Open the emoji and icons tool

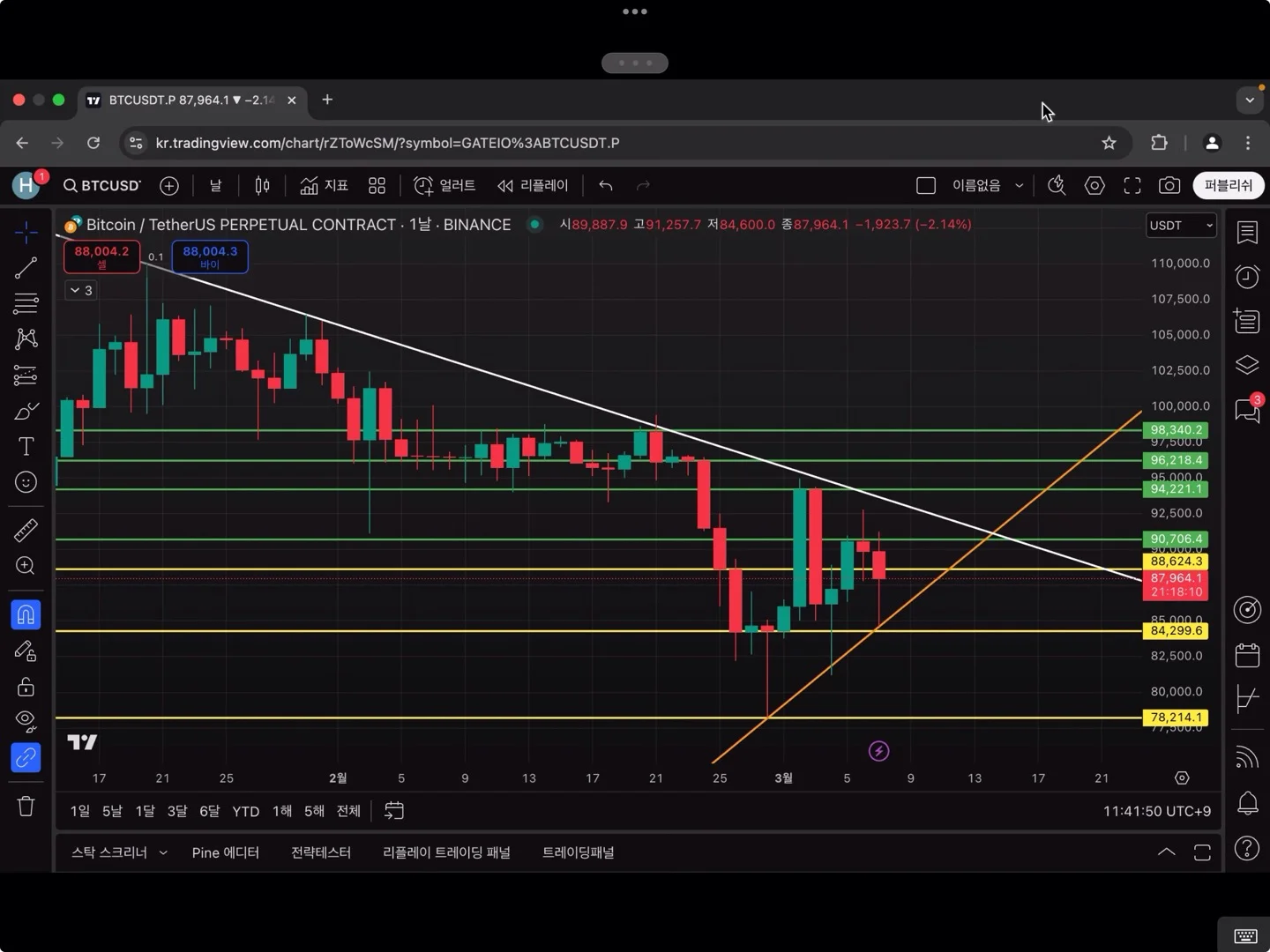pyautogui.click(x=26, y=482)
